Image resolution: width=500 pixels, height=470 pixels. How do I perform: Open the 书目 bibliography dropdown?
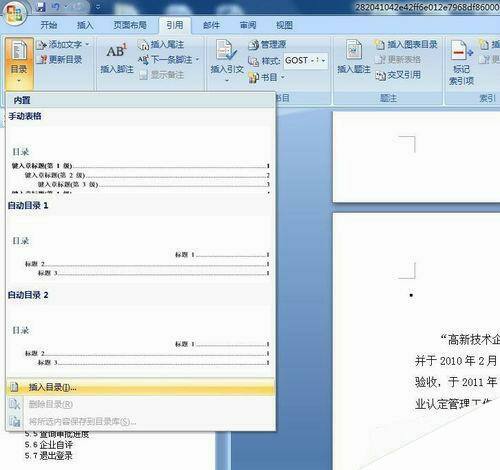267,77
